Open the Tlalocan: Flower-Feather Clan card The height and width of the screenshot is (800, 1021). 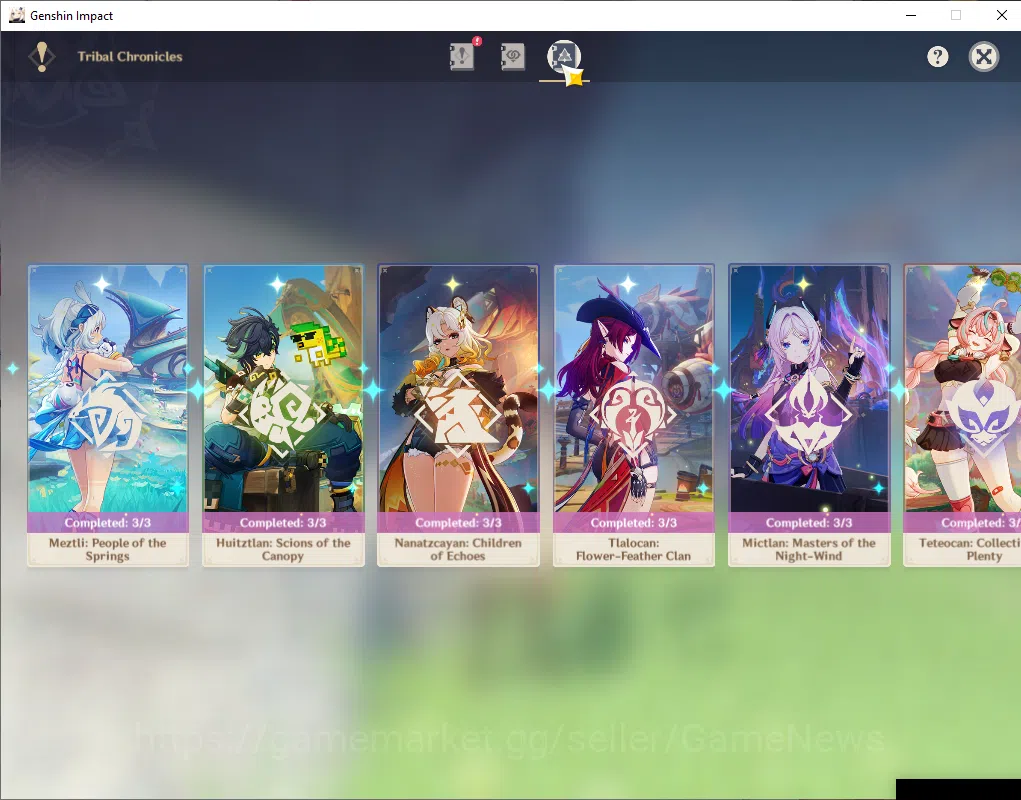coord(634,415)
